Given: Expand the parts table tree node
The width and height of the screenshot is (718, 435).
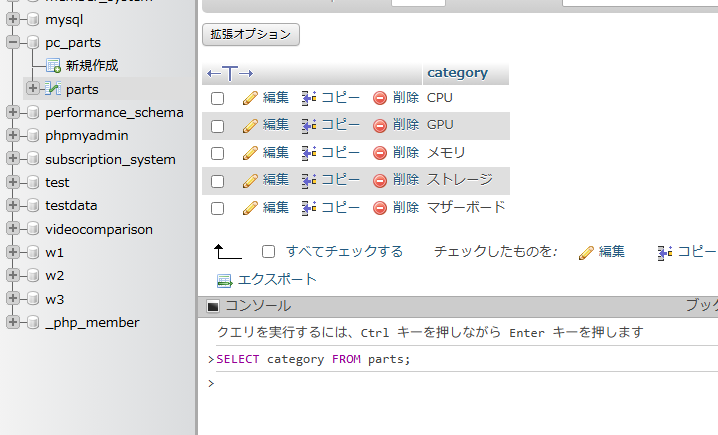Looking at the screenshot, I should [x=33, y=89].
